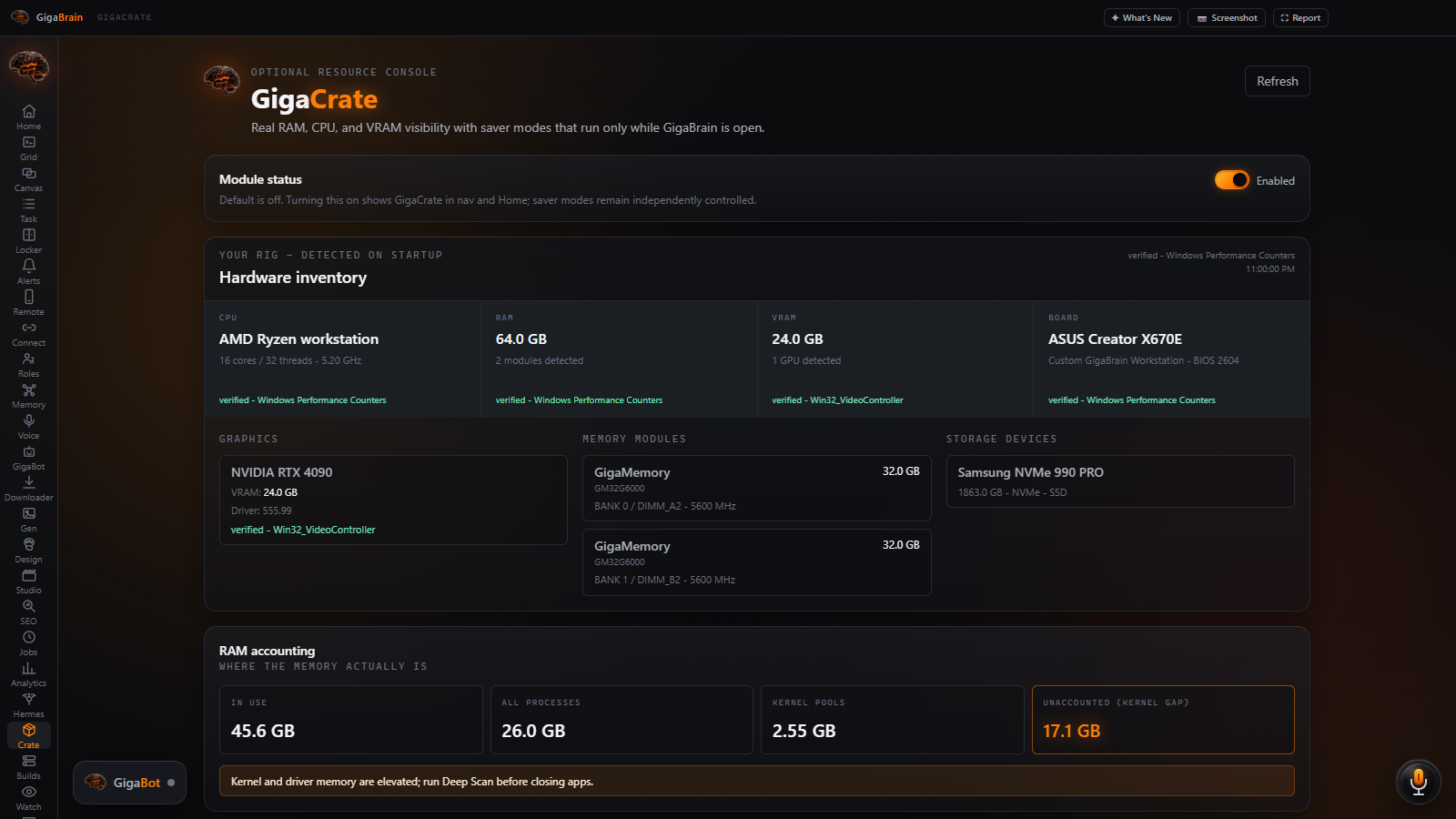This screenshot has width=1456, height=819.
Task: Open the Voice sidebar item
Action: click(28, 426)
